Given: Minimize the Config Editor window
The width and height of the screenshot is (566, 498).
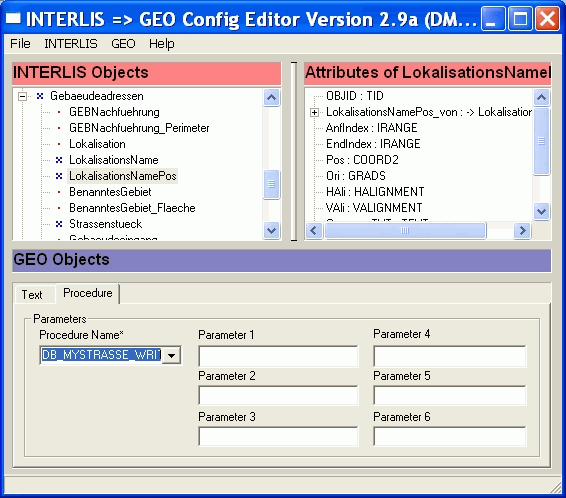Looking at the screenshot, I should [x=493, y=18].
